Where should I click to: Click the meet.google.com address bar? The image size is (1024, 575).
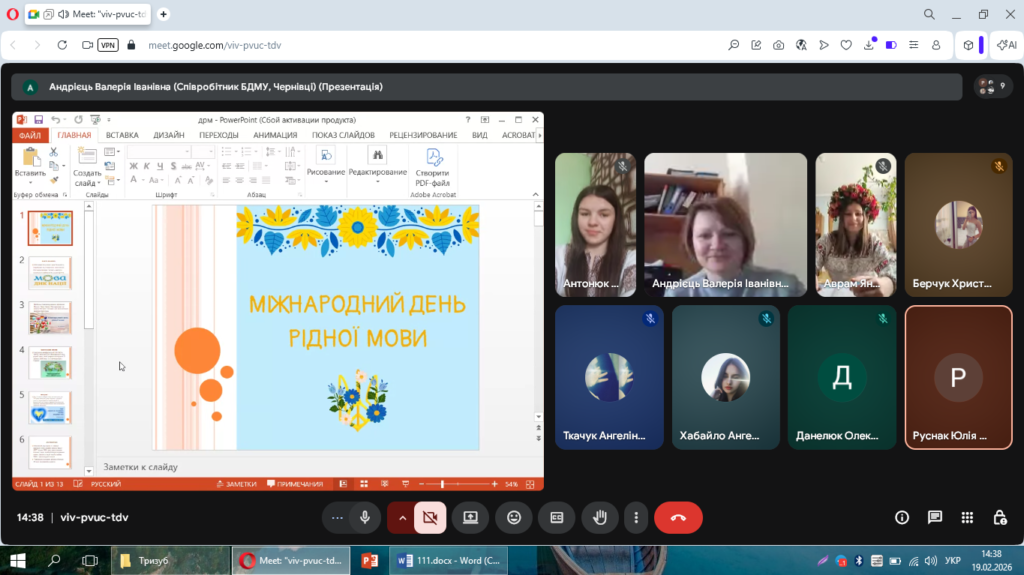(x=400, y=45)
